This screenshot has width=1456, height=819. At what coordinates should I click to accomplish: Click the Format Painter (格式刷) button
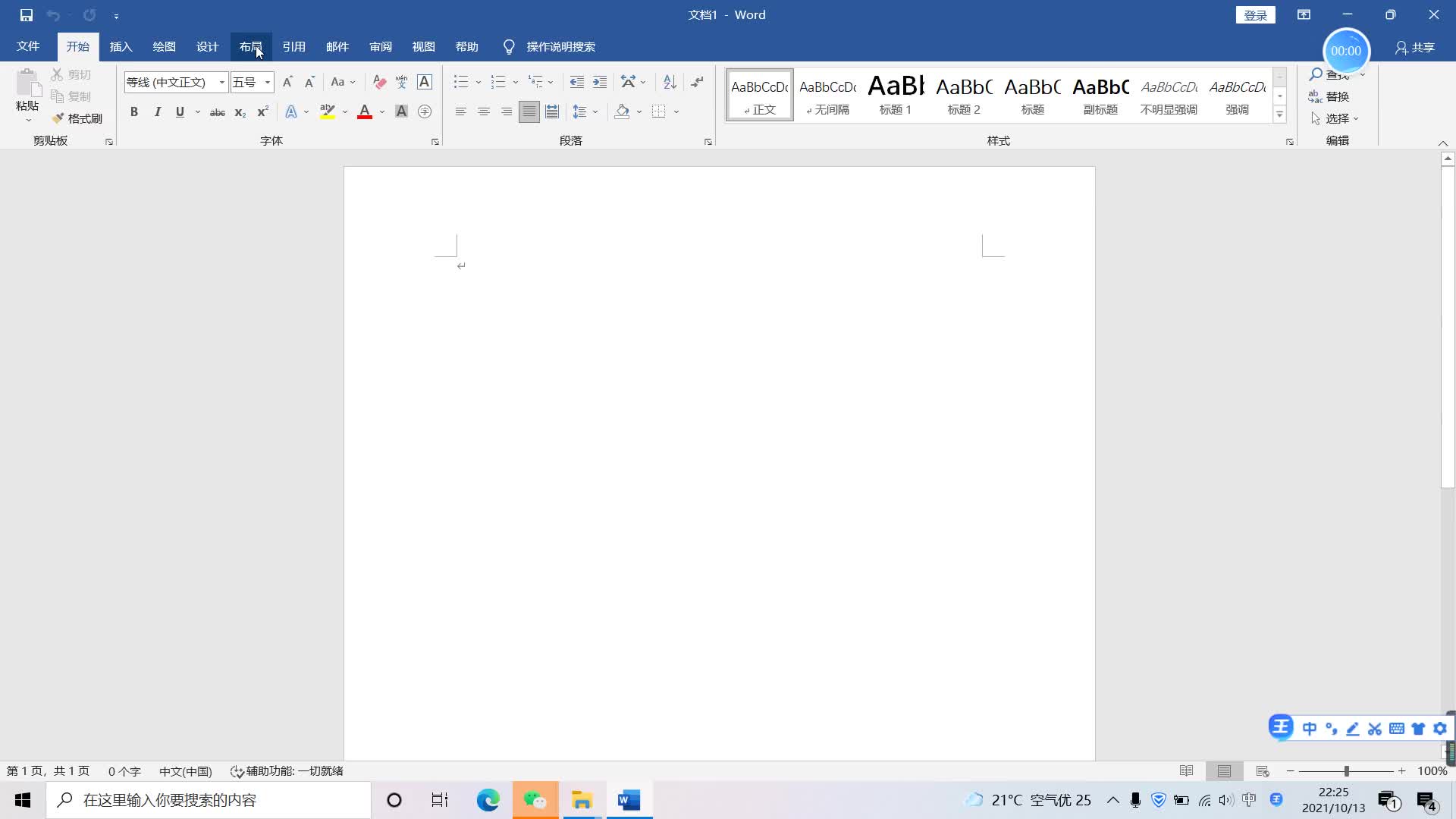[77, 118]
